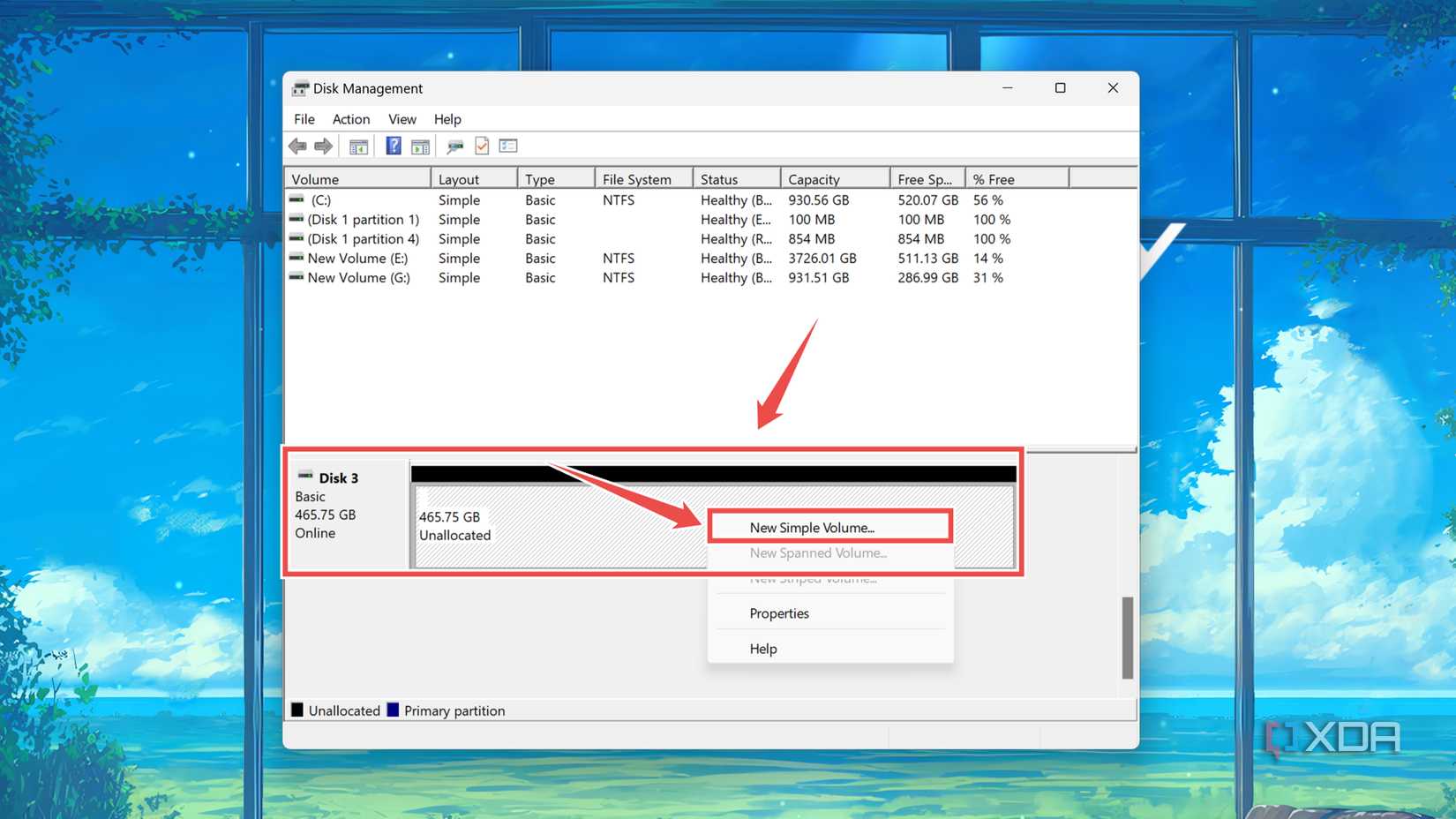
Task: Click the disk Properties magnifier icon
Action: pyautogui.click(x=455, y=145)
